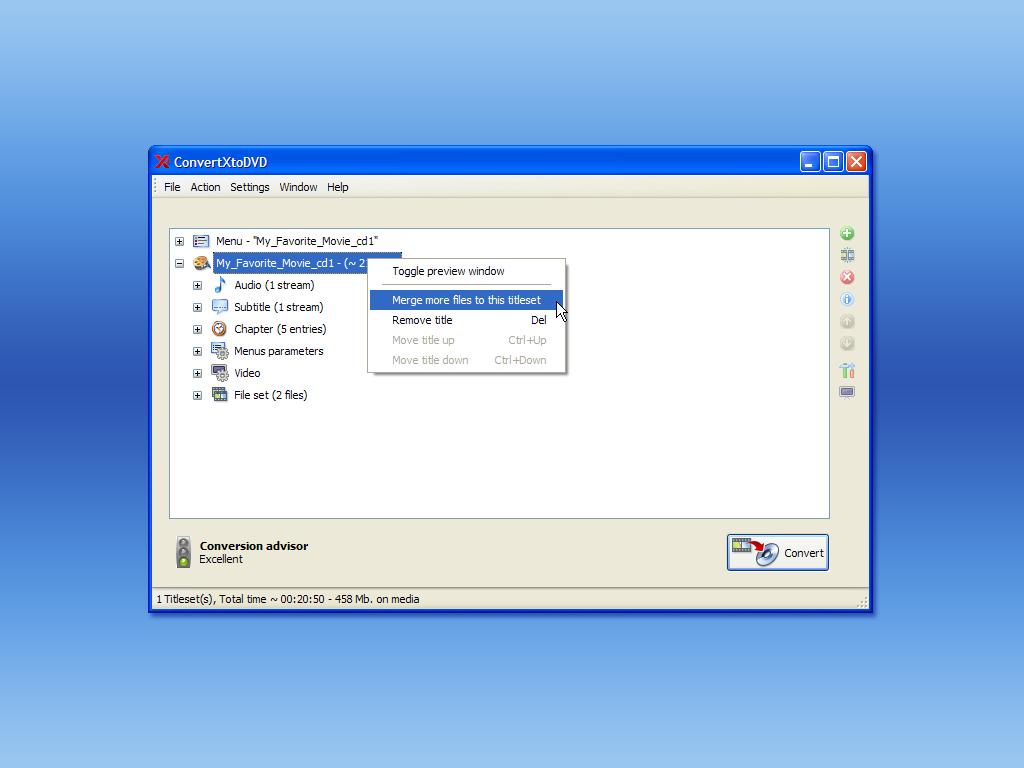Screen dimensions: 1024x768
Task: Click the Video settings icon
Action: 220,373
